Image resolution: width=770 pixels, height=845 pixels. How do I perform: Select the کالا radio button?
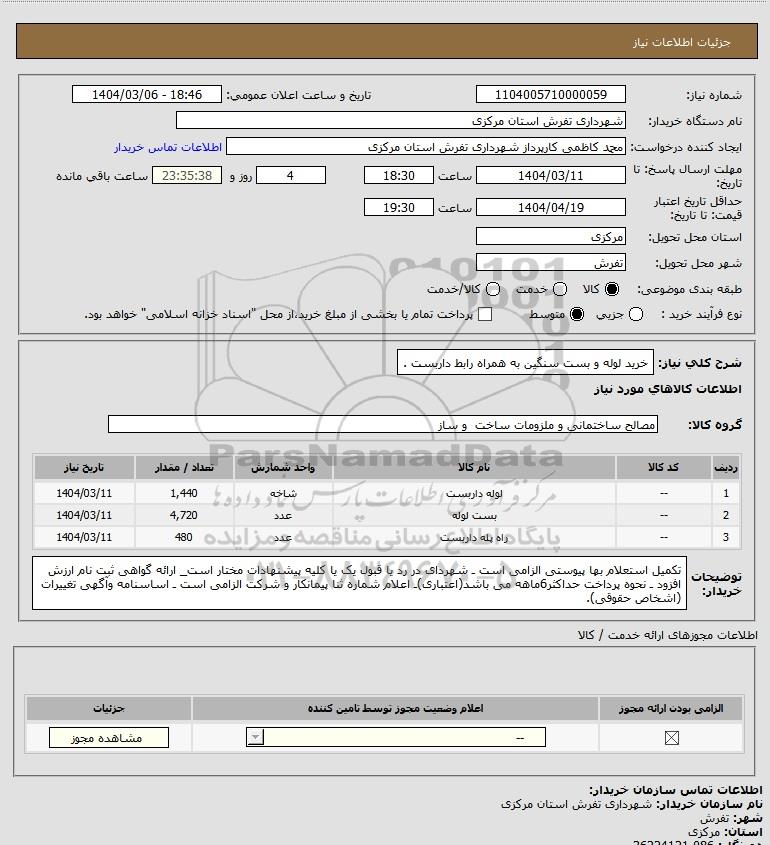[x=612, y=289]
